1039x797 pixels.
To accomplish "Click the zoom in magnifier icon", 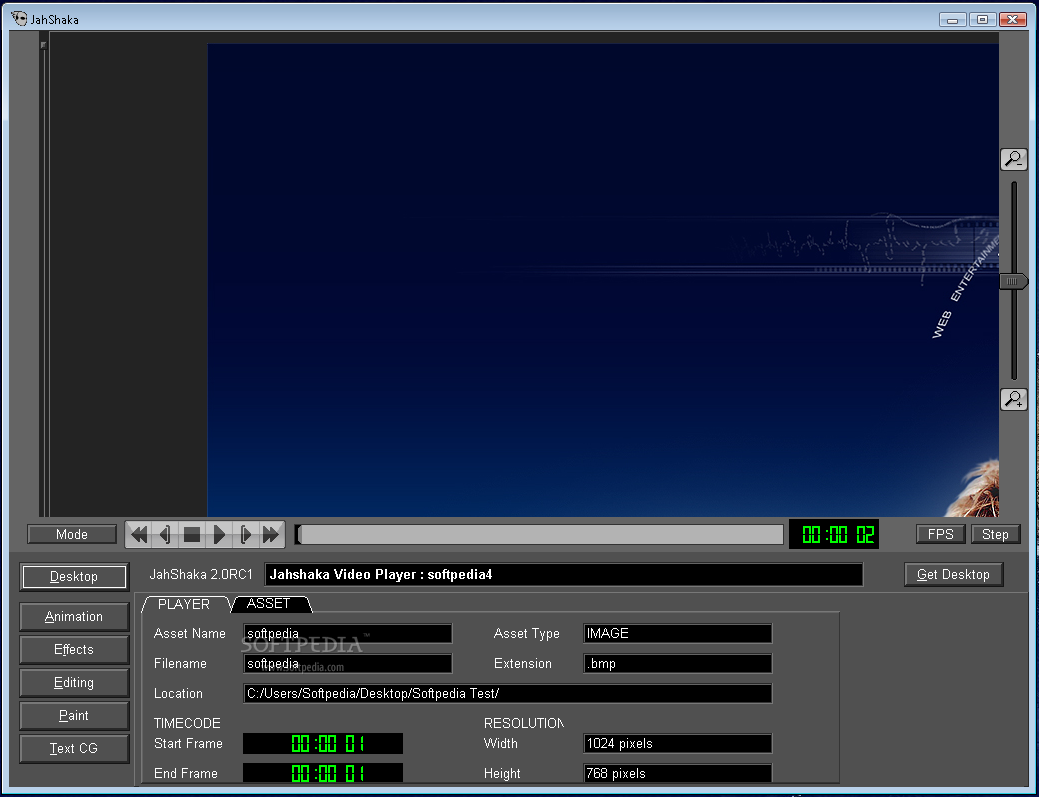I will pyautogui.click(x=1013, y=399).
